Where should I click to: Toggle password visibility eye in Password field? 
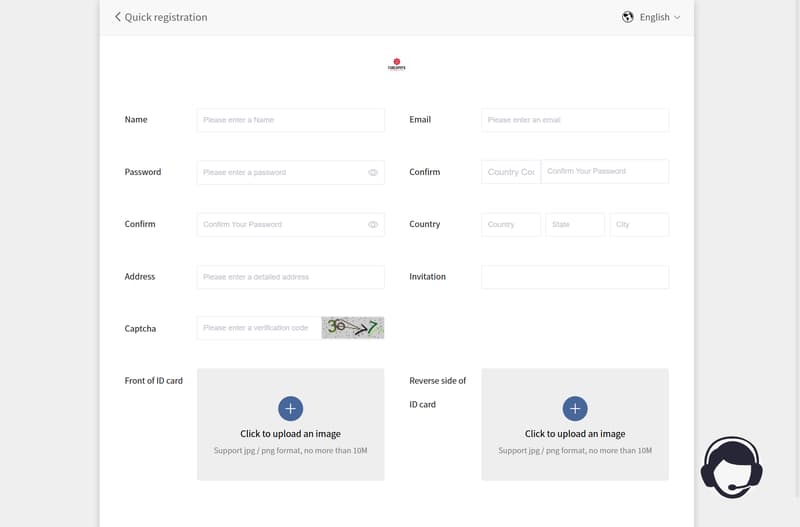[373, 172]
